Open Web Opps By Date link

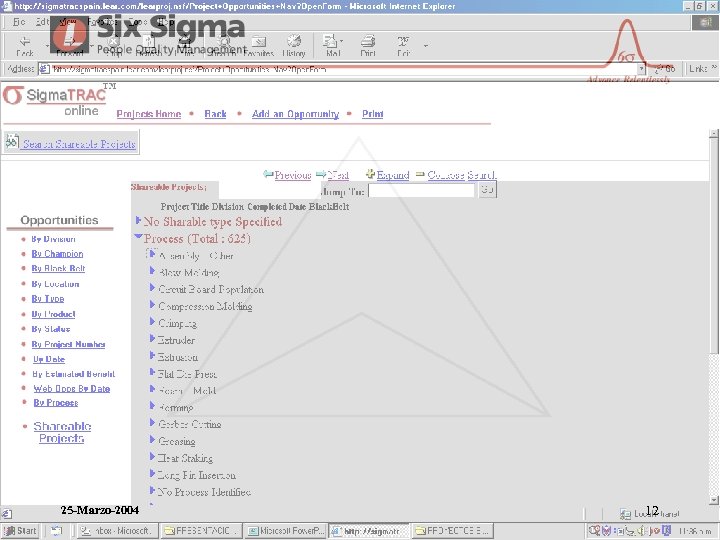tap(72, 388)
